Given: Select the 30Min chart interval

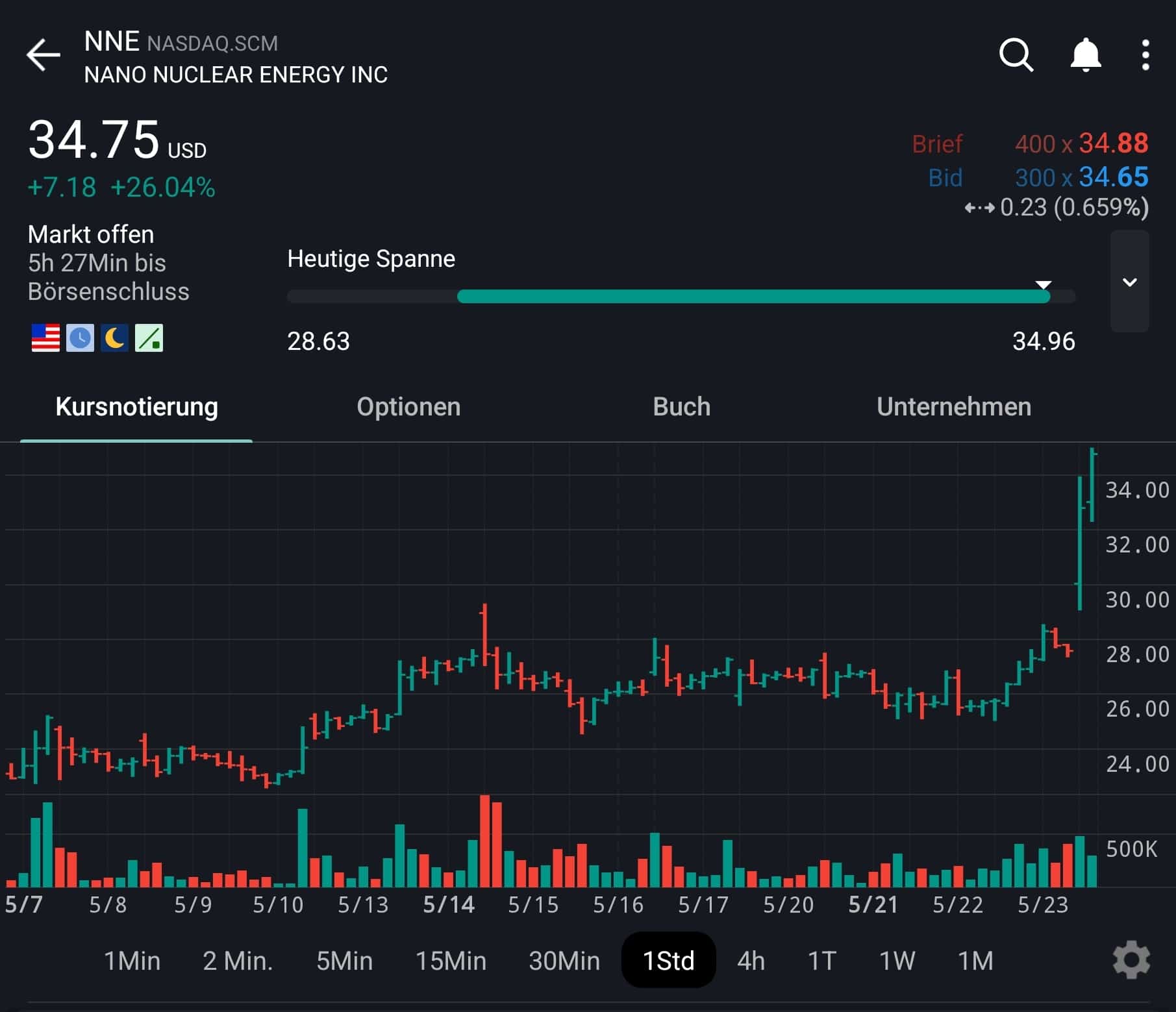Looking at the screenshot, I should pyautogui.click(x=564, y=961).
